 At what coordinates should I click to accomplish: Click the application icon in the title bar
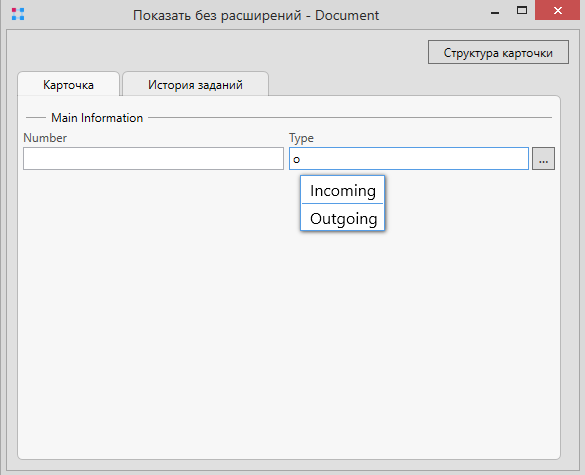pyautogui.click(x=18, y=14)
